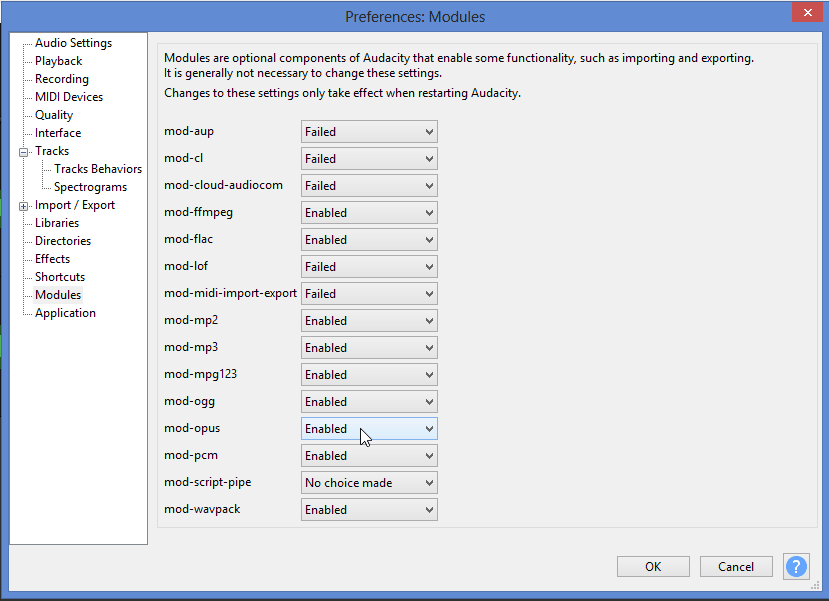Image resolution: width=829 pixels, height=601 pixels.
Task: Select the Interface preferences category
Action: (58, 133)
